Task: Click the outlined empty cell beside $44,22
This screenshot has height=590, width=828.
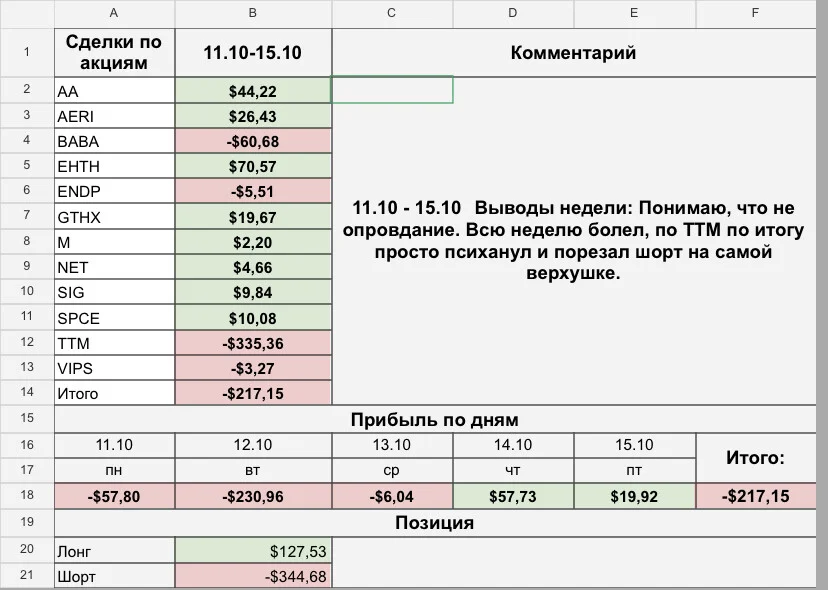Action: [392, 90]
